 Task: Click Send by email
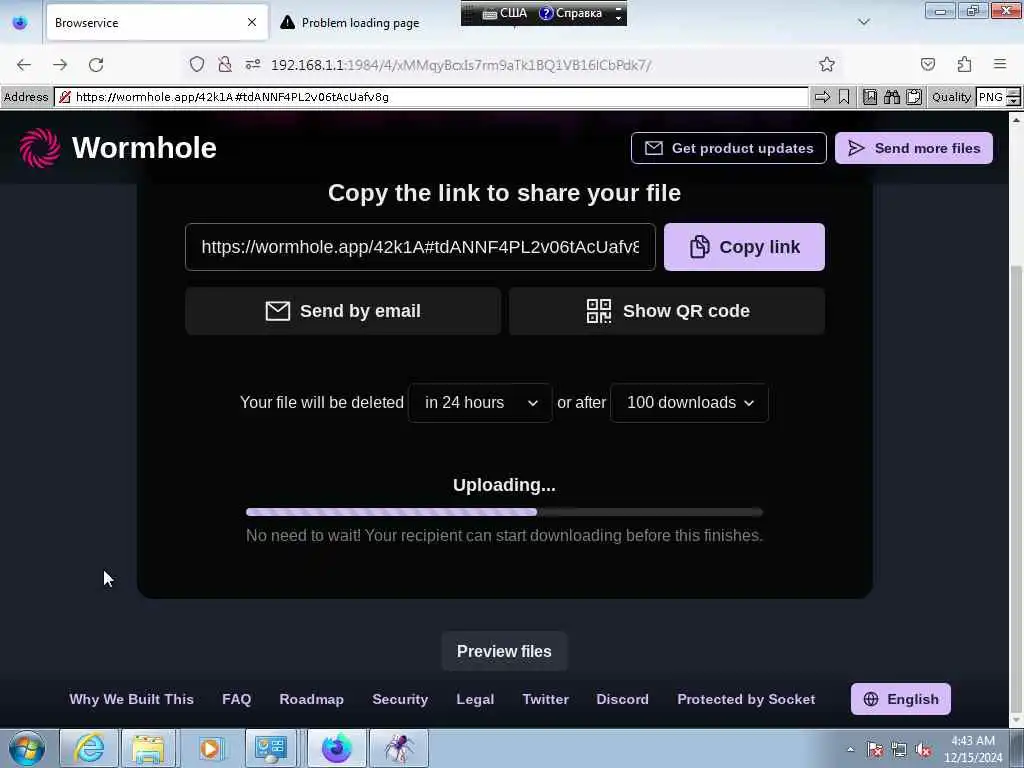tap(343, 311)
